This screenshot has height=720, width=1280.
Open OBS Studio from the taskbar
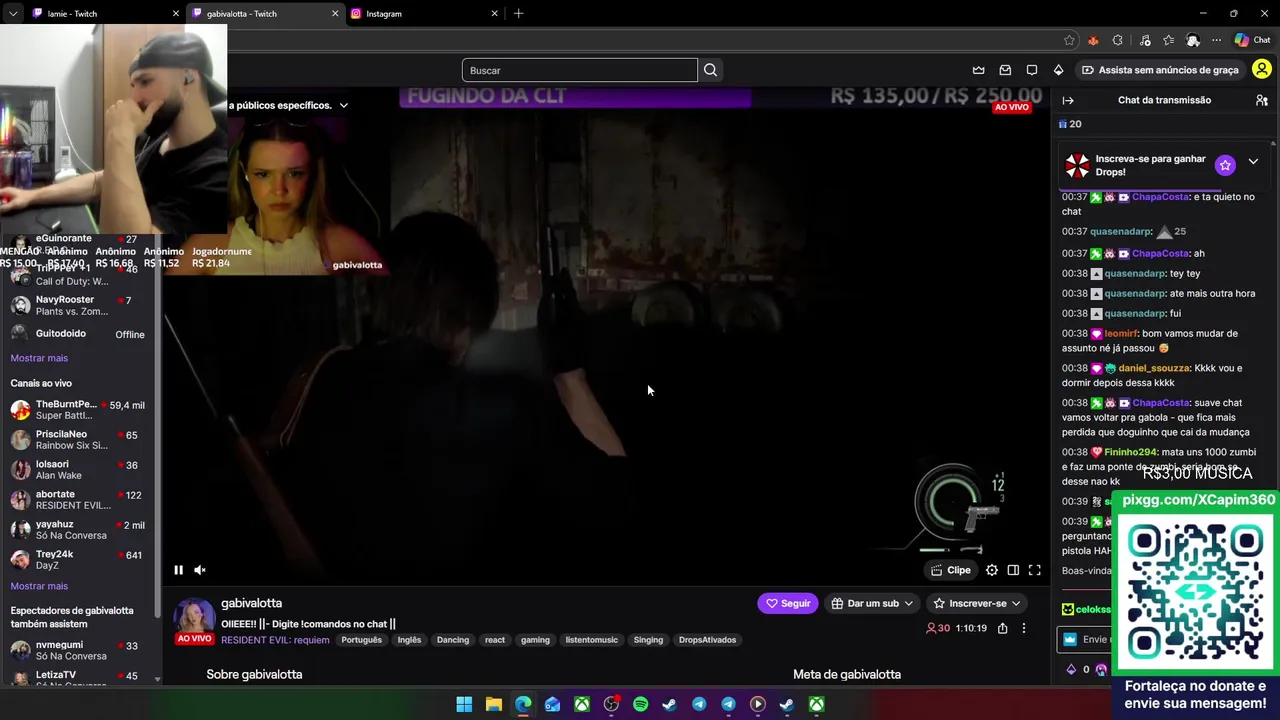[611, 705]
